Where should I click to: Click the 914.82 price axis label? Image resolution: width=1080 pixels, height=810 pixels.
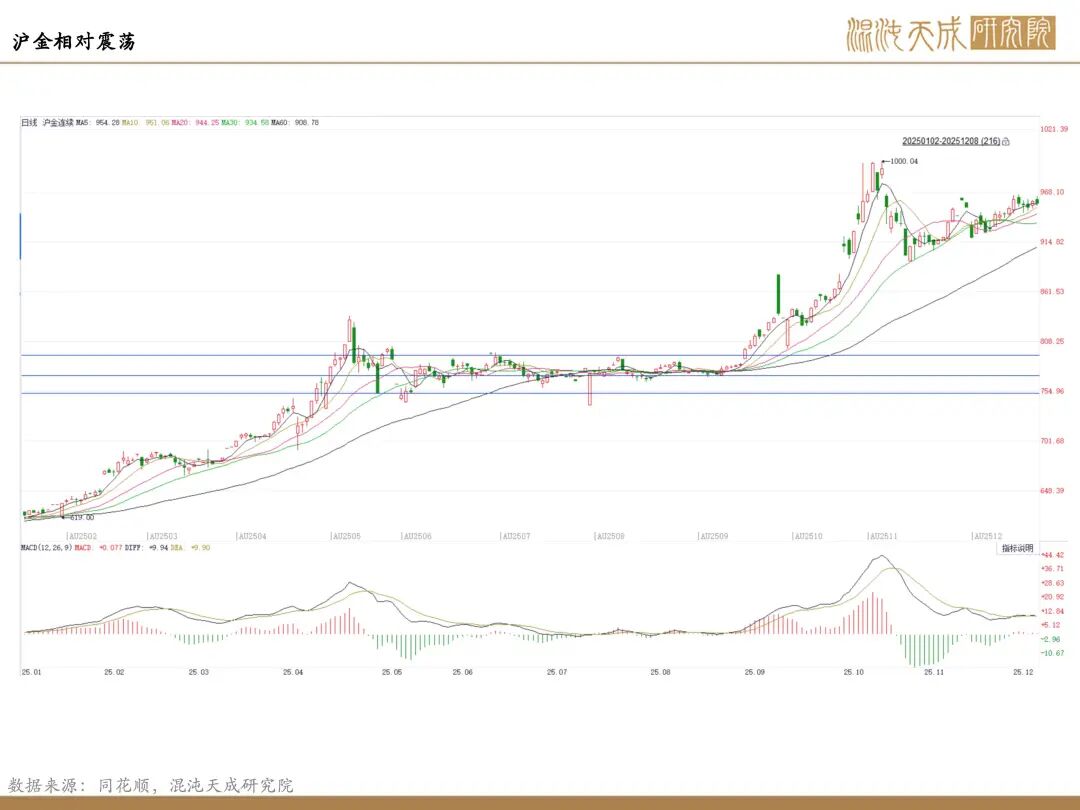[1052, 242]
